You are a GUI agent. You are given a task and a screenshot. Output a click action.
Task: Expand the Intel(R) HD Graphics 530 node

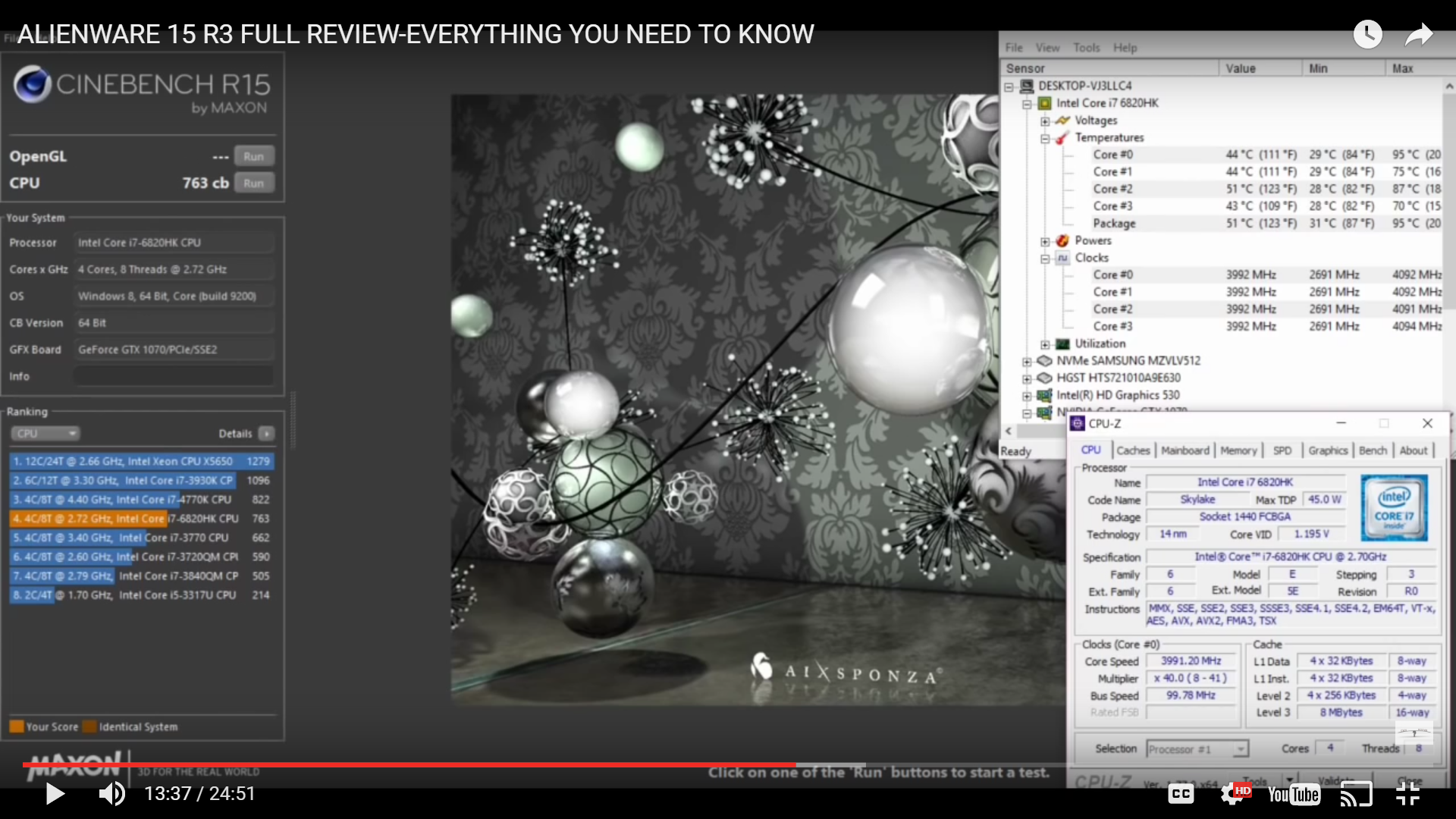point(1028,396)
